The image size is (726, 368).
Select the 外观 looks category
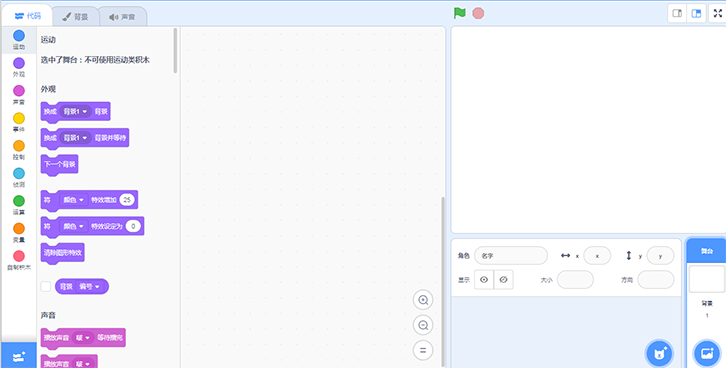click(x=19, y=68)
